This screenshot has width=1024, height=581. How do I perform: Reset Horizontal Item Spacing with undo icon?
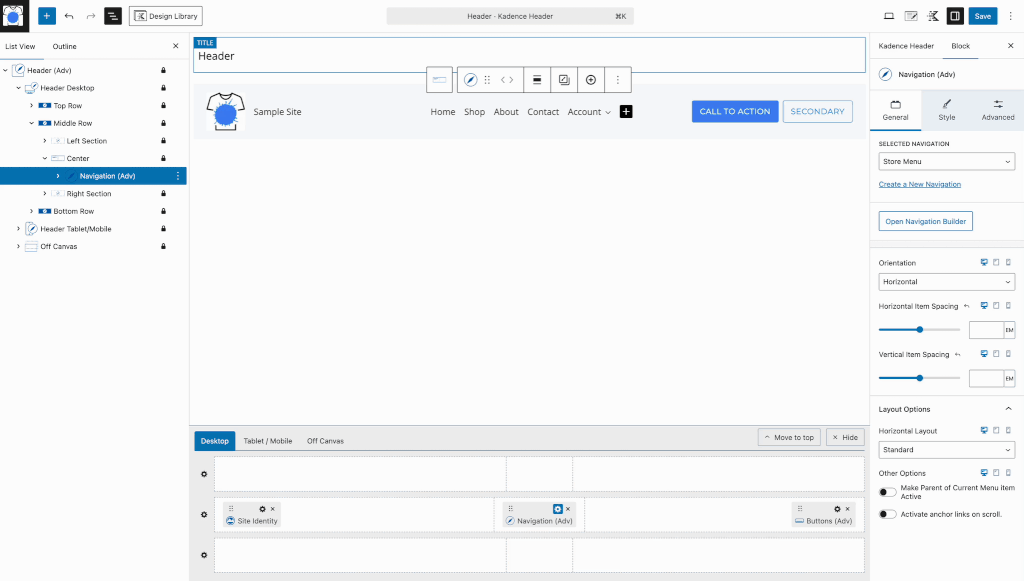pos(967,306)
